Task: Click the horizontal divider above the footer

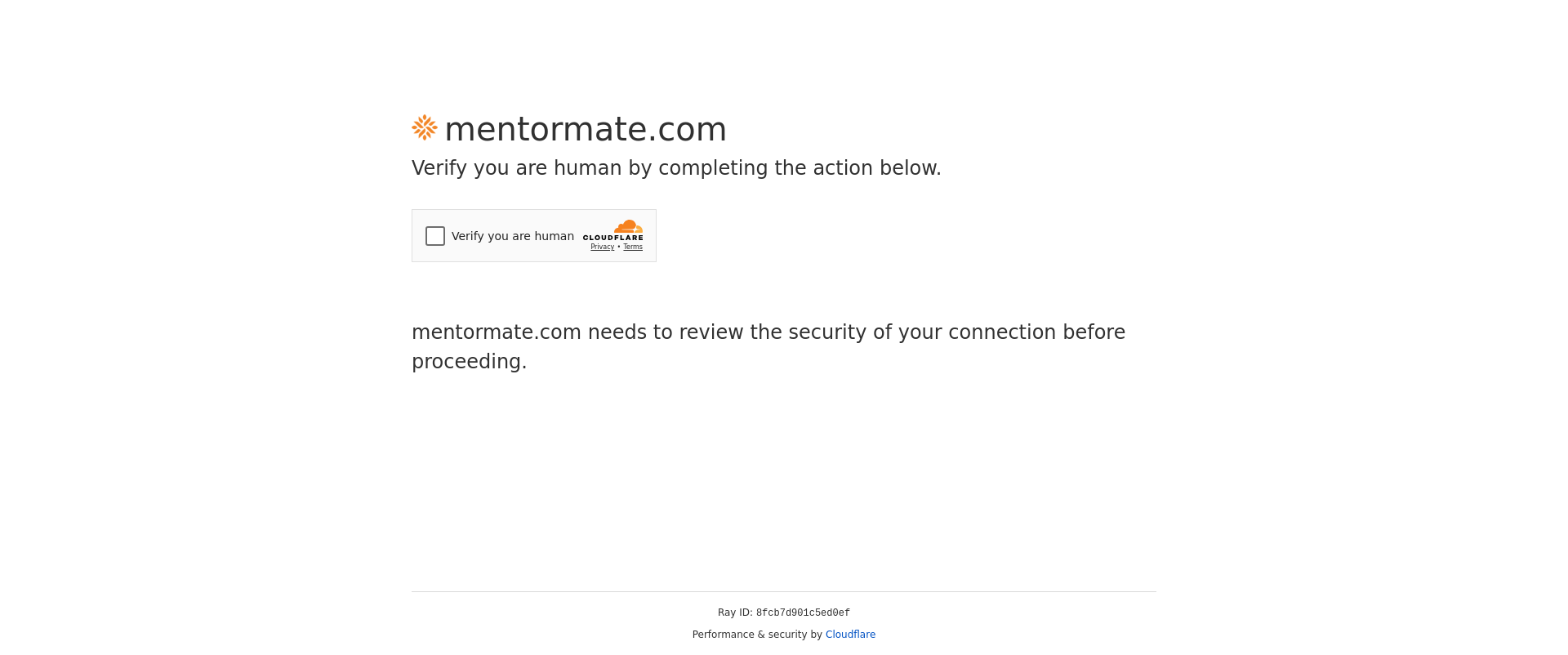Action: [x=784, y=591]
